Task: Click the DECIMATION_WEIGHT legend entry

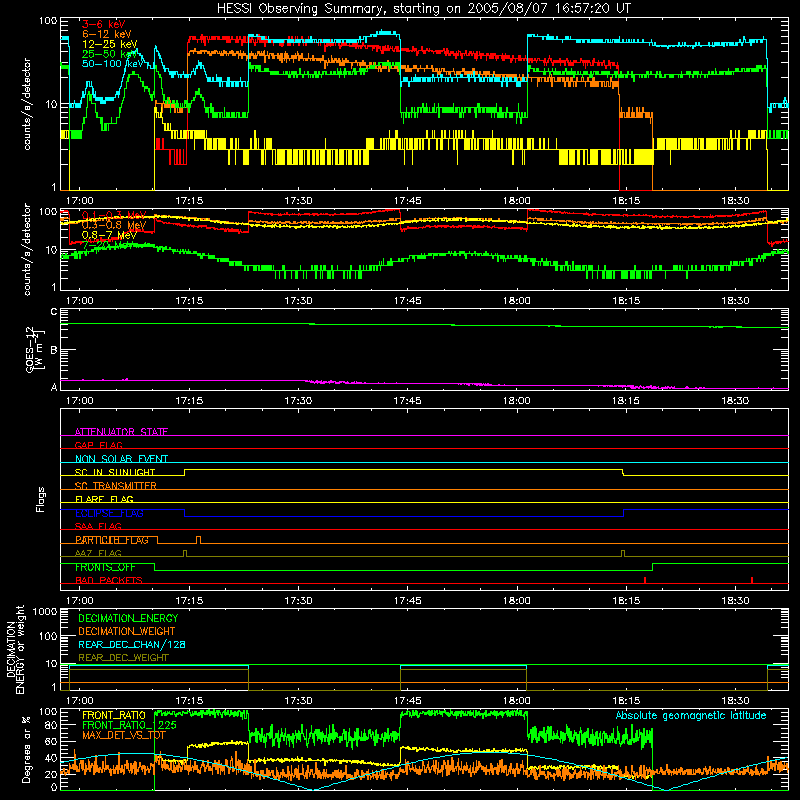Action: click(x=127, y=631)
